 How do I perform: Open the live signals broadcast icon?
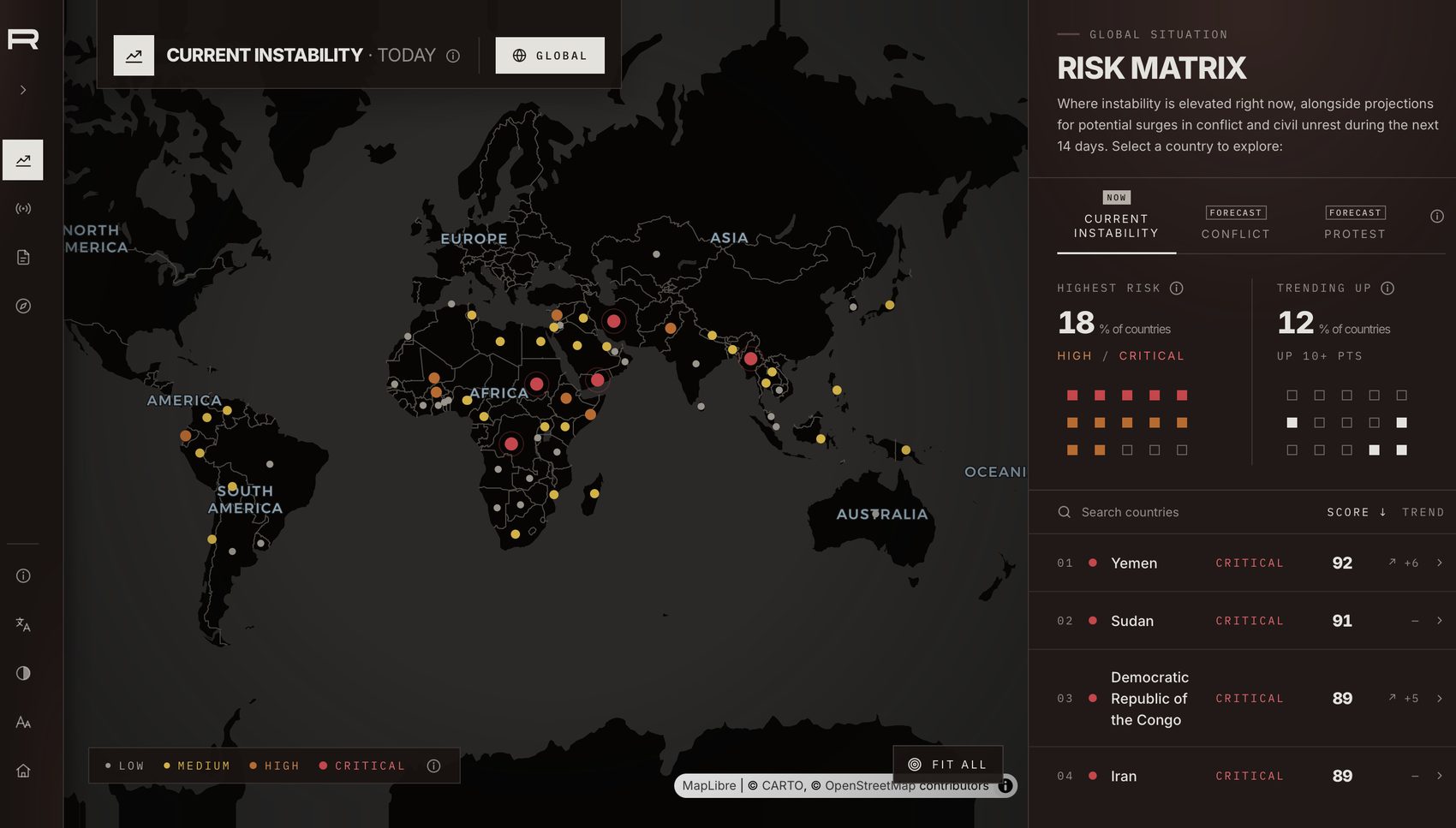23,209
